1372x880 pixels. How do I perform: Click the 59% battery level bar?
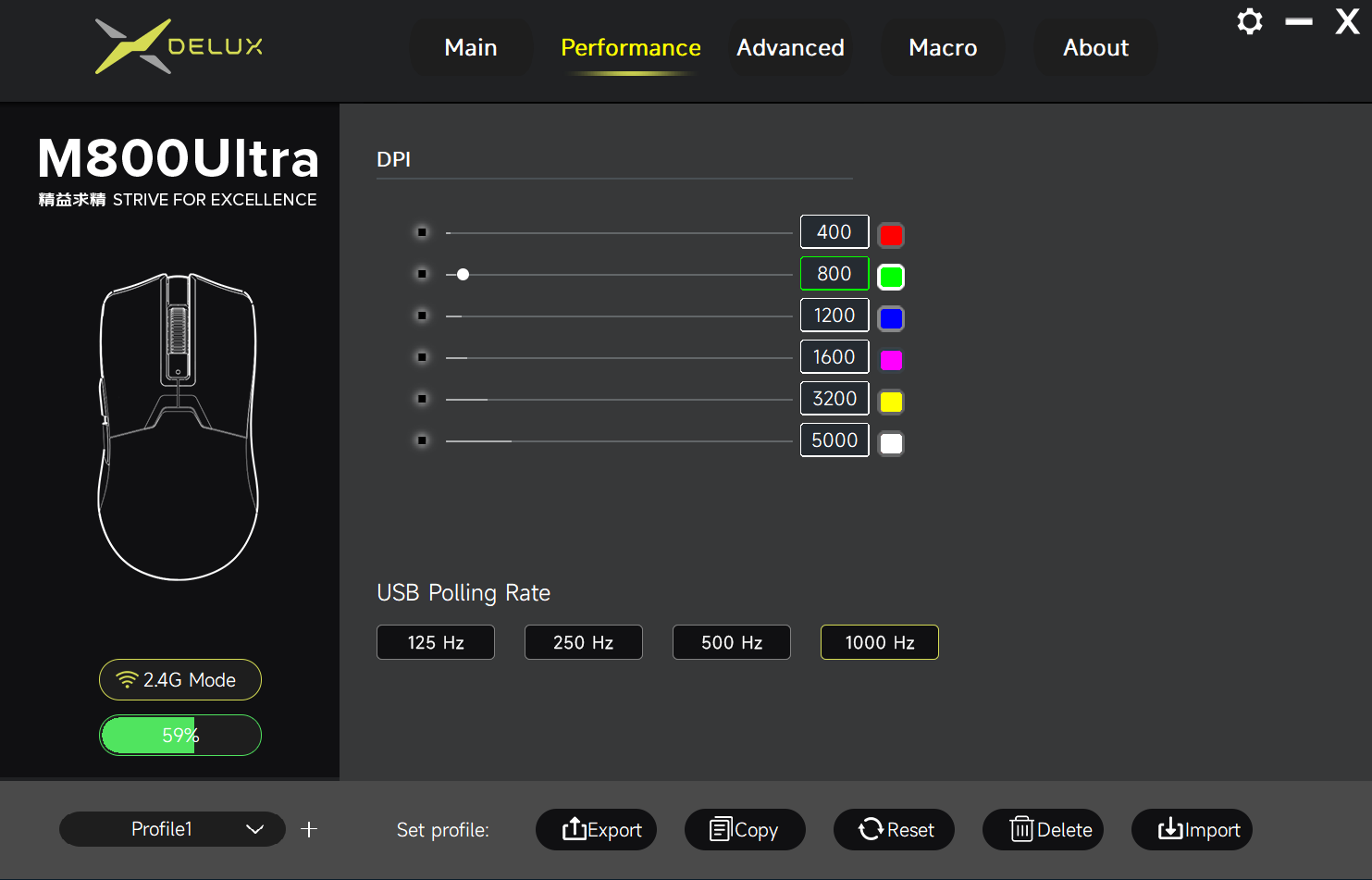tap(180, 736)
